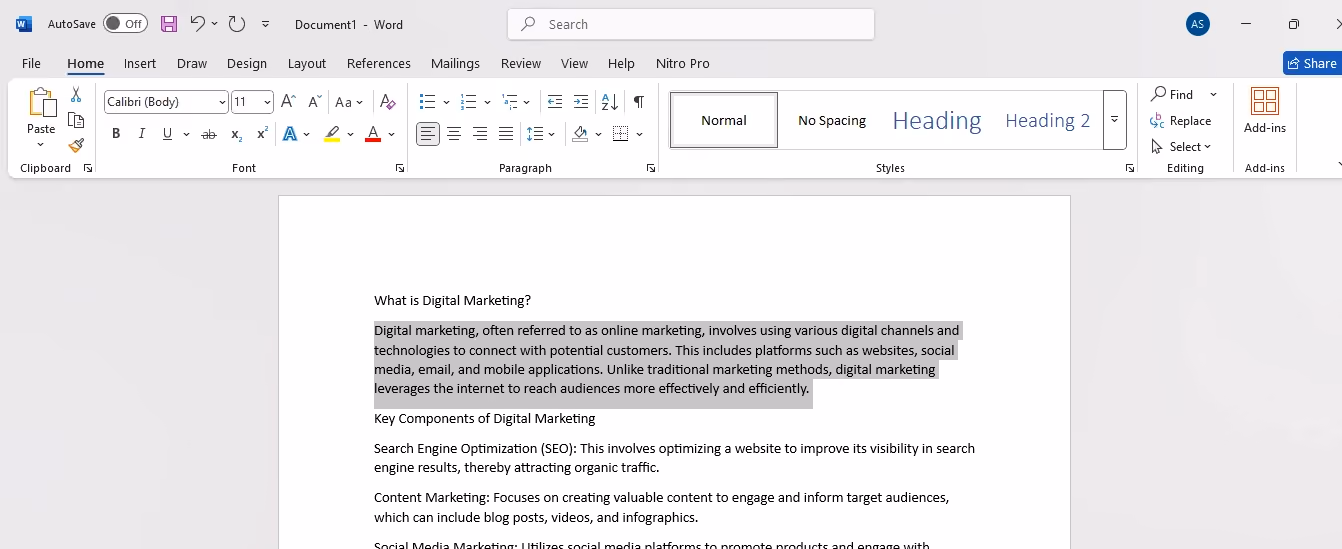Switch to the Layout tab
The width and height of the screenshot is (1342, 549).
[307, 63]
